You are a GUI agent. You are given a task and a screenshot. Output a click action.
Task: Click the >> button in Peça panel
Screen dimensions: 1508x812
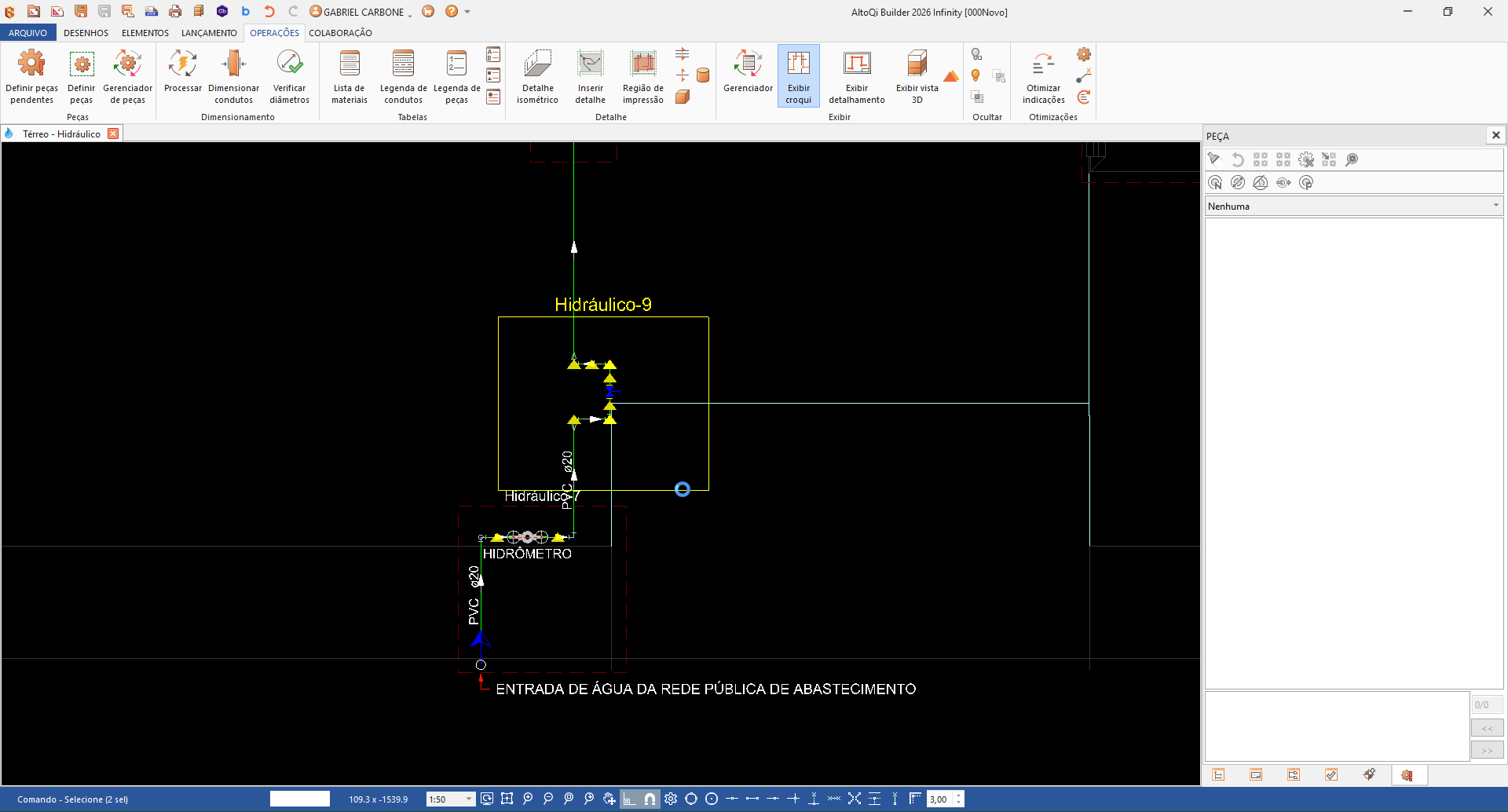coord(1487,750)
